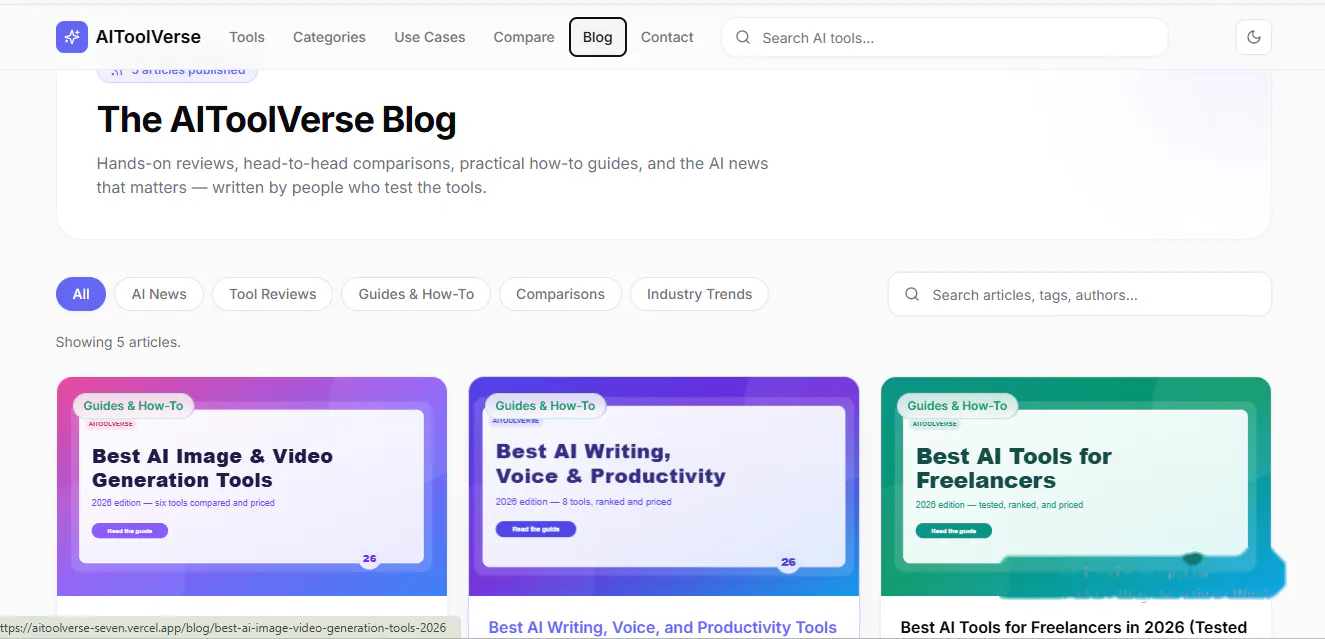Viewport: 1325px width, 639px height.
Task: Click The AIToolVerse Blog heading
Action: 277,120
